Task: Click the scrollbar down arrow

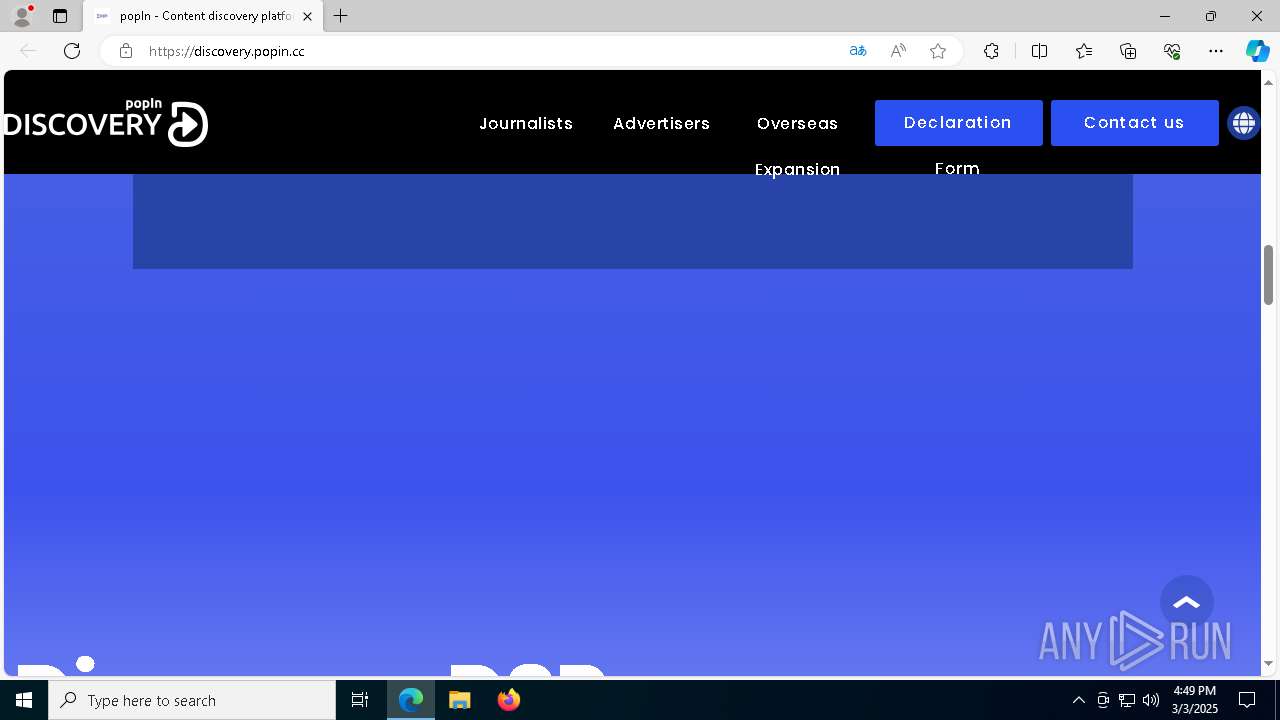Action: (x=1269, y=663)
